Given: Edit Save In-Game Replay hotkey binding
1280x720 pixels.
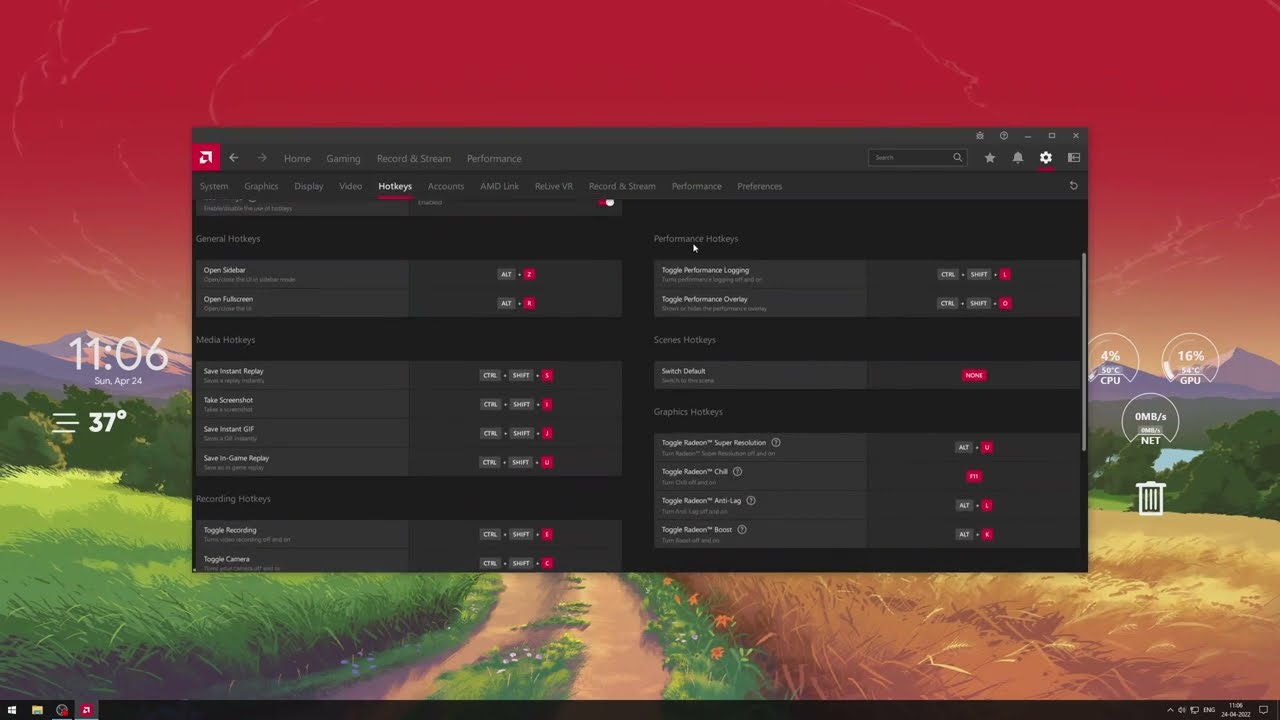Looking at the screenshot, I should pos(516,462).
